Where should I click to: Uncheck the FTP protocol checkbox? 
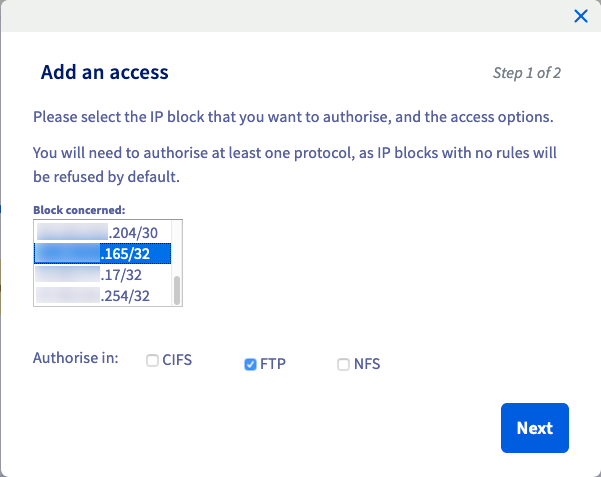pyautogui.click(x=250, y=365)
